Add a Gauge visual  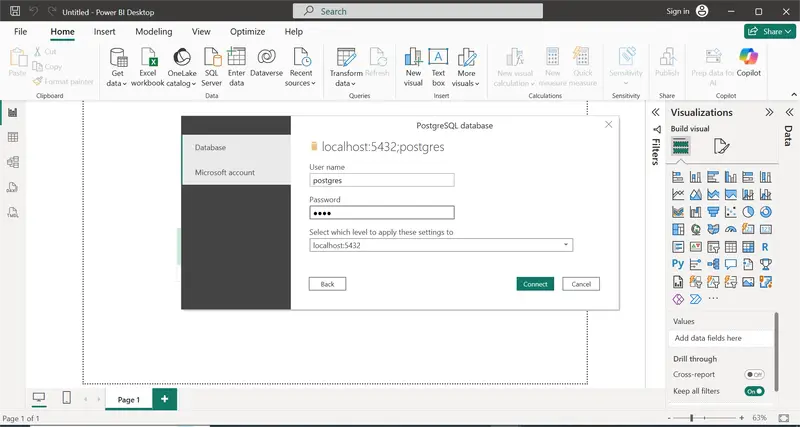coord(731,229)
